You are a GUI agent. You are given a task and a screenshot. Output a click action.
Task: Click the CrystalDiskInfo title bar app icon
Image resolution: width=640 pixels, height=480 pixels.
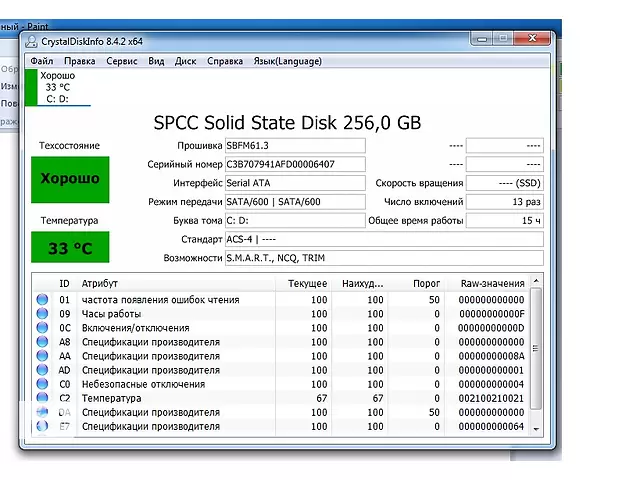coord(31,41)
